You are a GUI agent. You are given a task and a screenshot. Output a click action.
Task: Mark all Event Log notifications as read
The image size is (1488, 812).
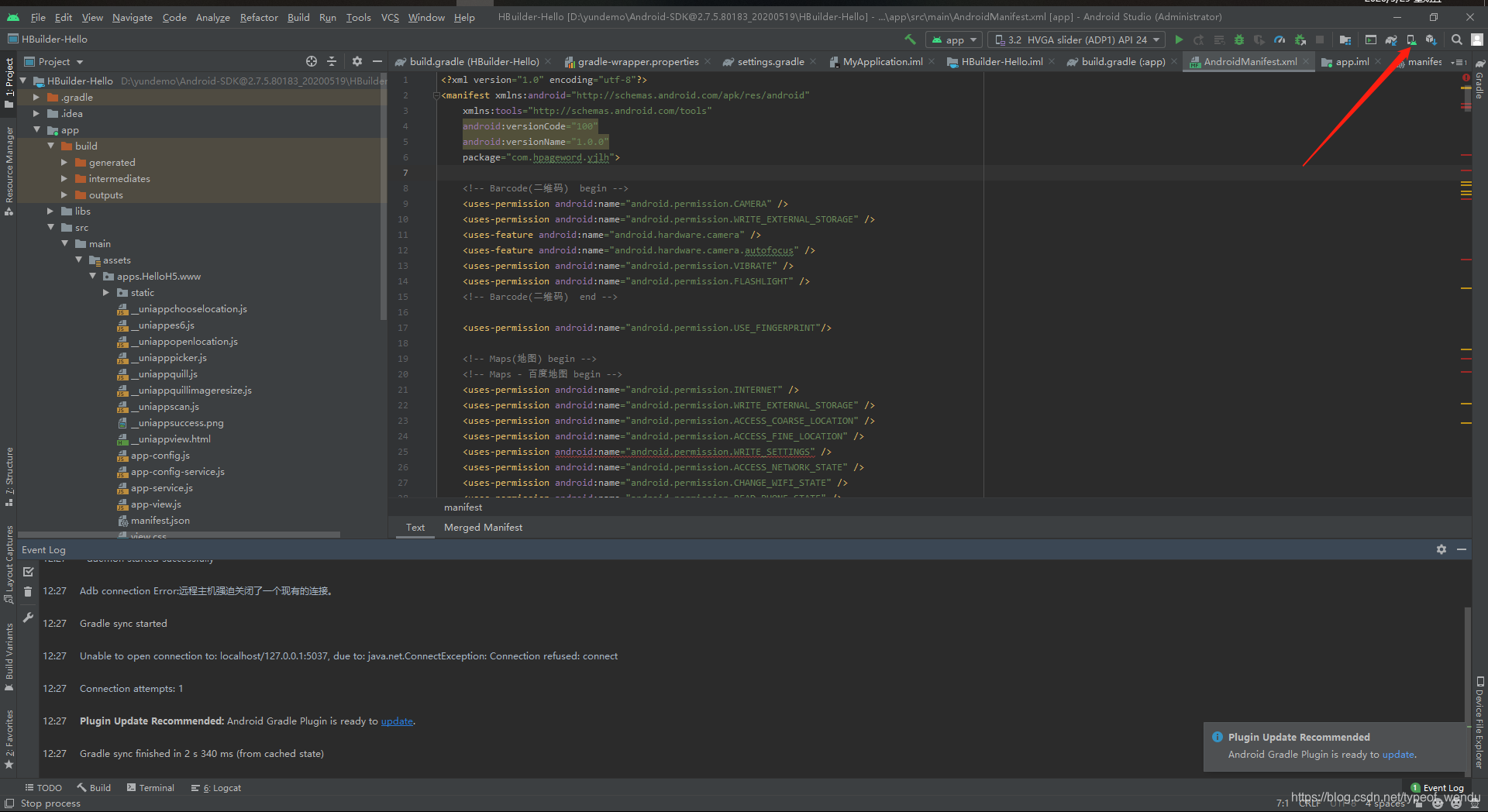tap(29, 572)
